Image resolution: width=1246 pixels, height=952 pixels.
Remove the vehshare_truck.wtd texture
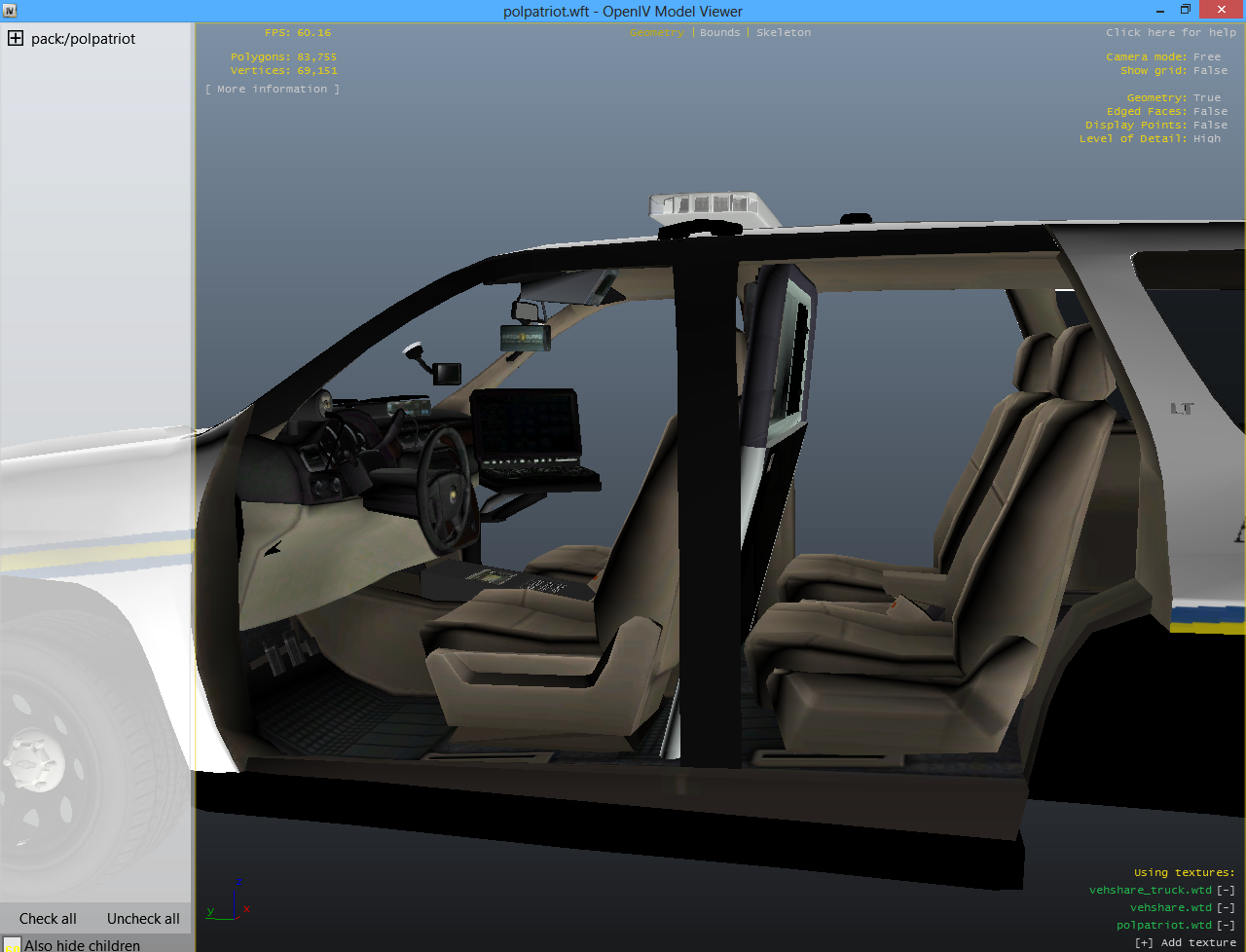click(x=1226, y=890)
